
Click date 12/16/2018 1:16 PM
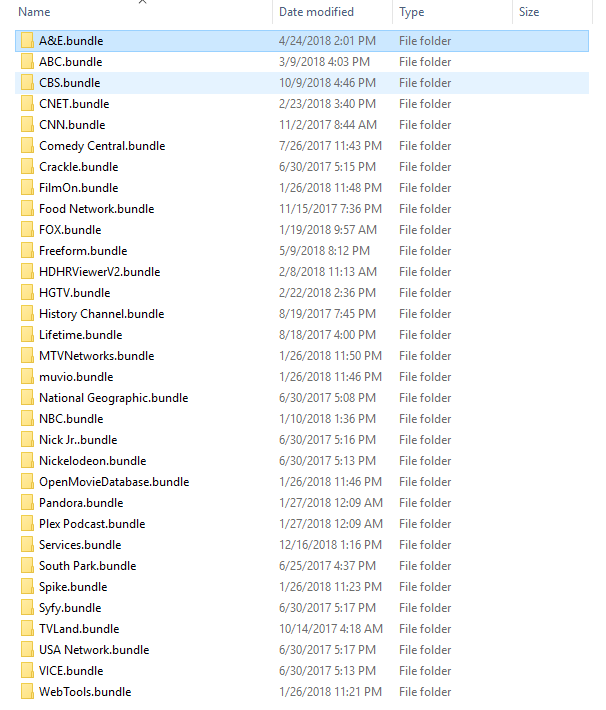click(x=330, y=545)
